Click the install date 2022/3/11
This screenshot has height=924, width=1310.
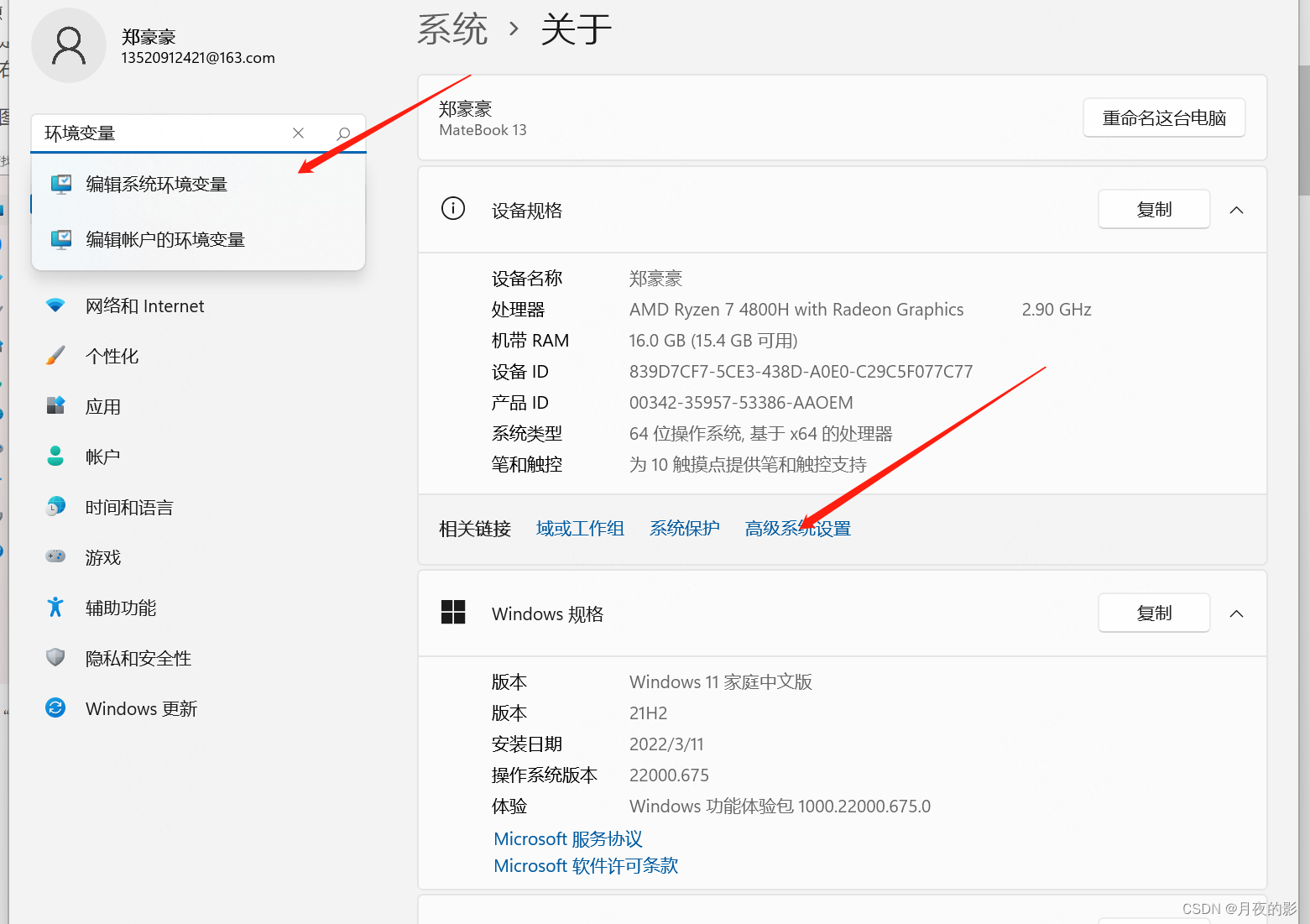coord(666,744)
